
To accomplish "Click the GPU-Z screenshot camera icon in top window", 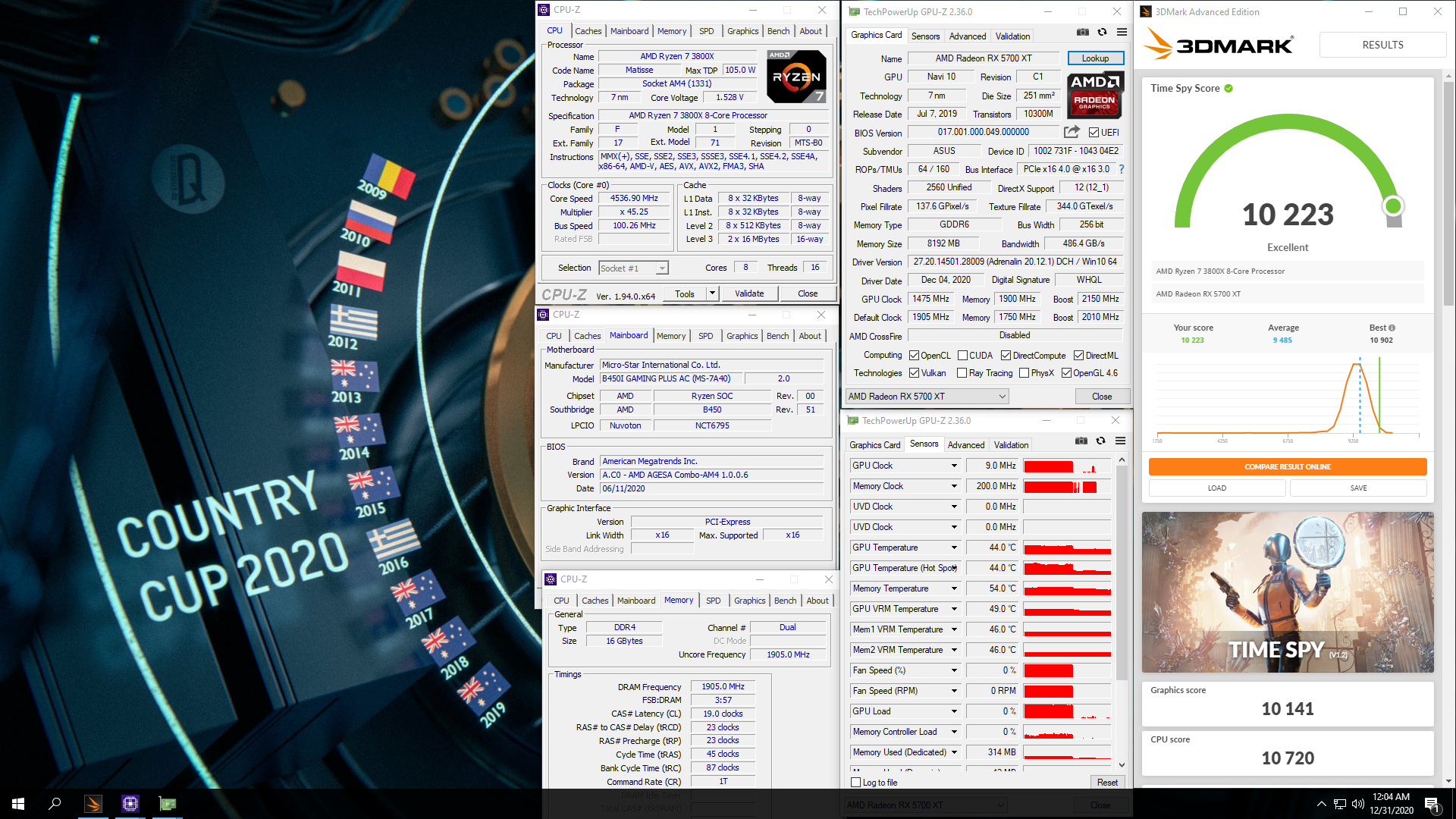I will click(x=1082, y=33).
